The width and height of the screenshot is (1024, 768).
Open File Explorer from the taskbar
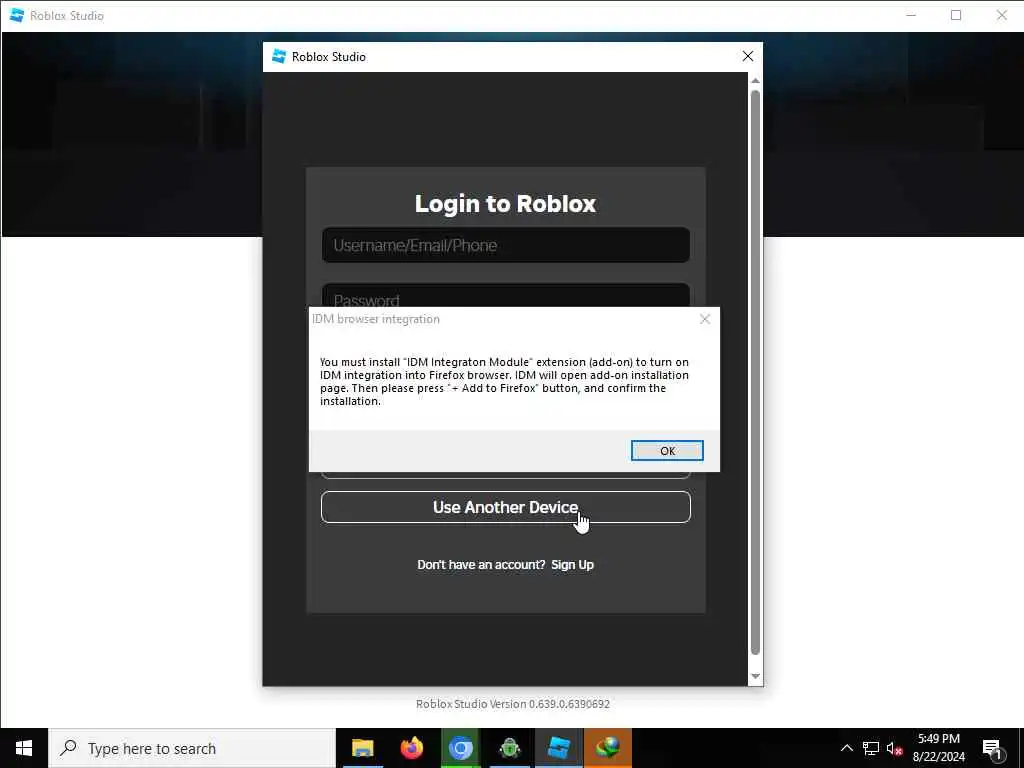[x=362, y=748]
